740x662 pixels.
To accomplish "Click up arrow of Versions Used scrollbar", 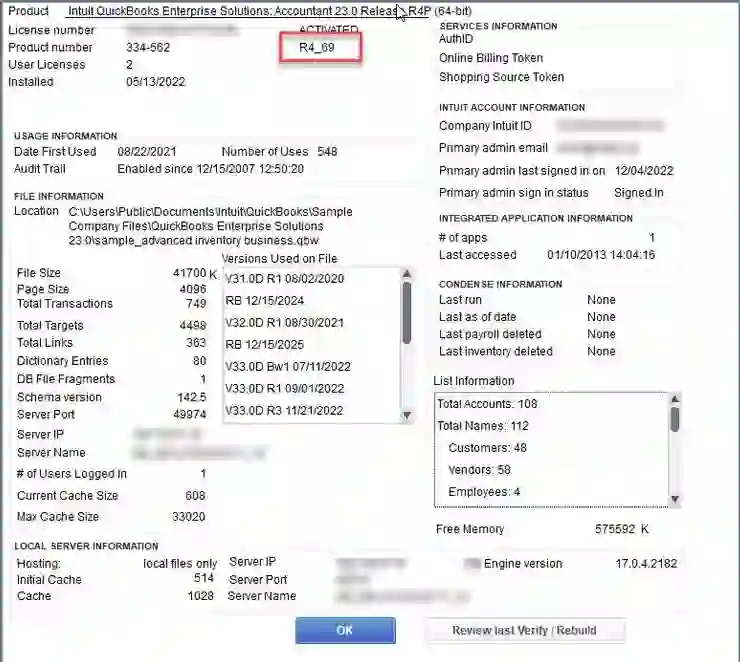I will 407,274.
